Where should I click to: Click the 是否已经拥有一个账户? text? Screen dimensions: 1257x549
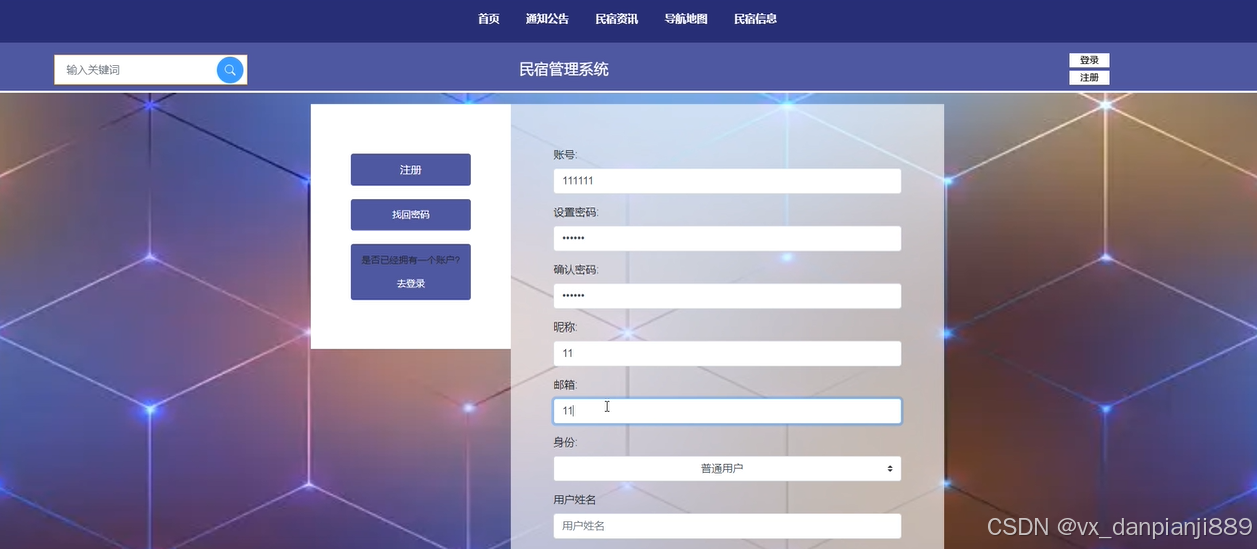point(411,260)
